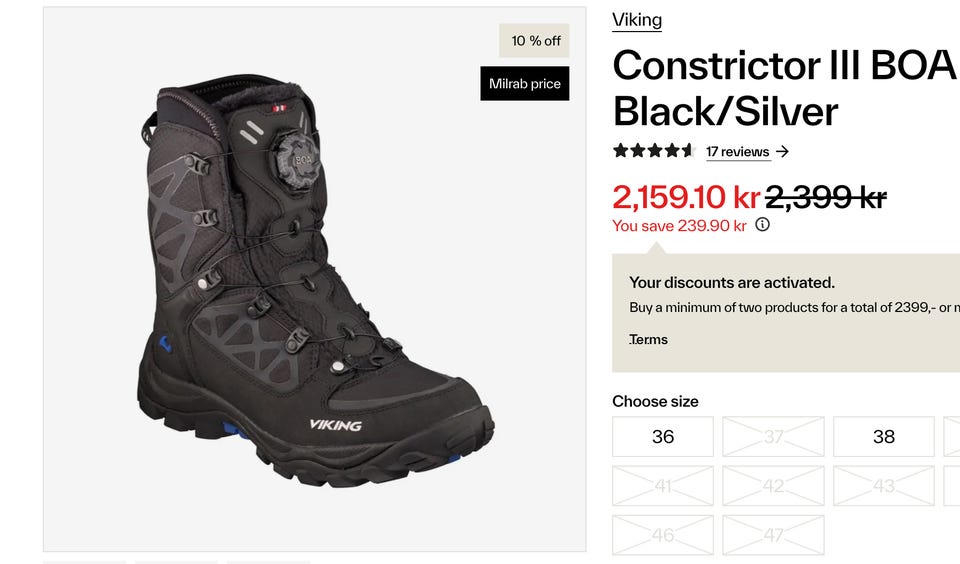
Task: Select size 38
Action: click(884, 437)
